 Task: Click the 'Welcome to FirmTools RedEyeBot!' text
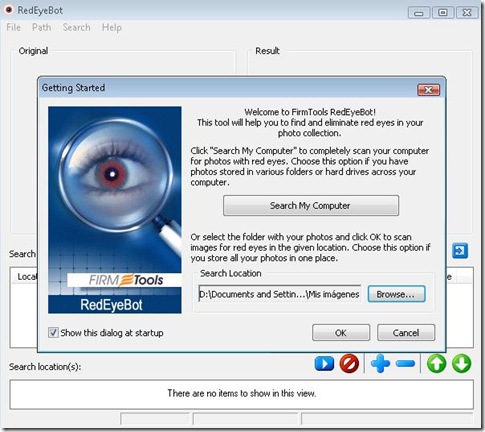point(310,112)
